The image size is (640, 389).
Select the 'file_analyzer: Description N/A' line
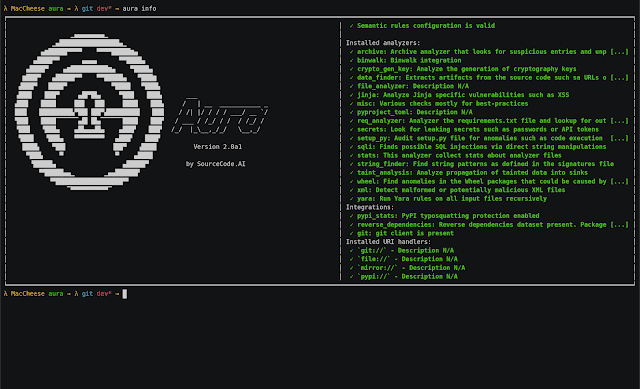409,86
